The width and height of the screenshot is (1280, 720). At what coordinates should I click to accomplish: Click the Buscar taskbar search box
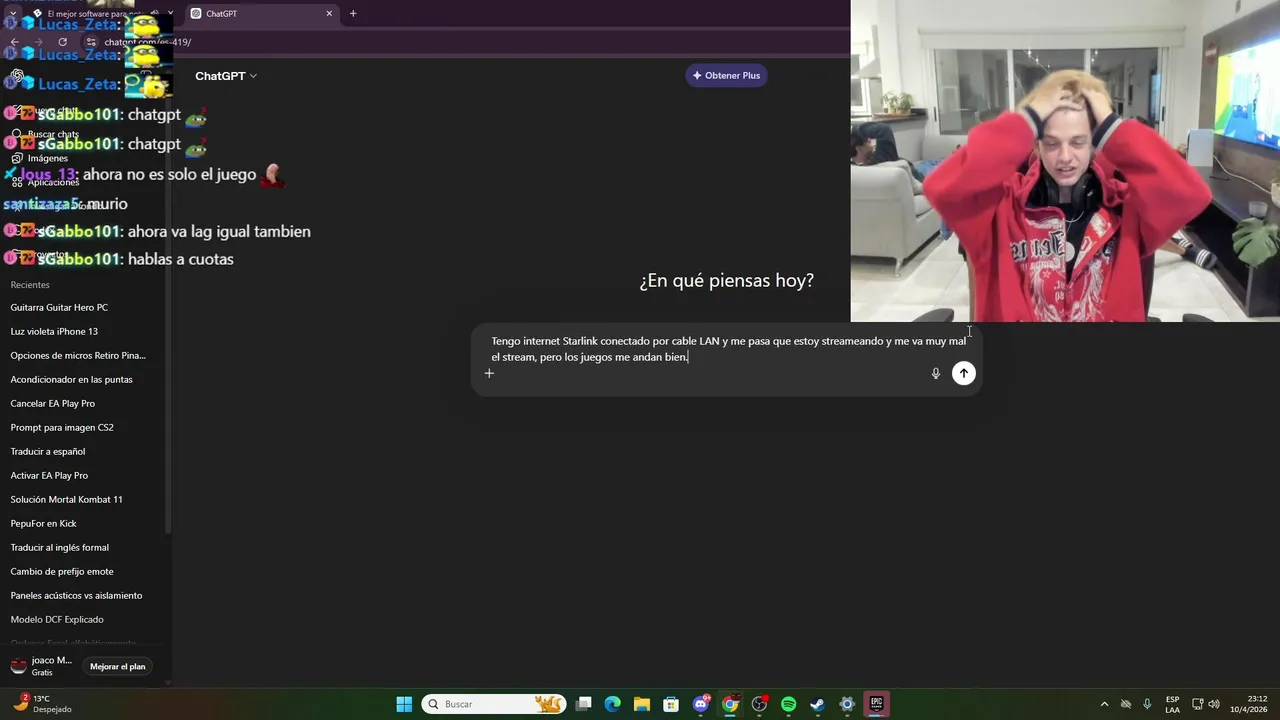494,704
